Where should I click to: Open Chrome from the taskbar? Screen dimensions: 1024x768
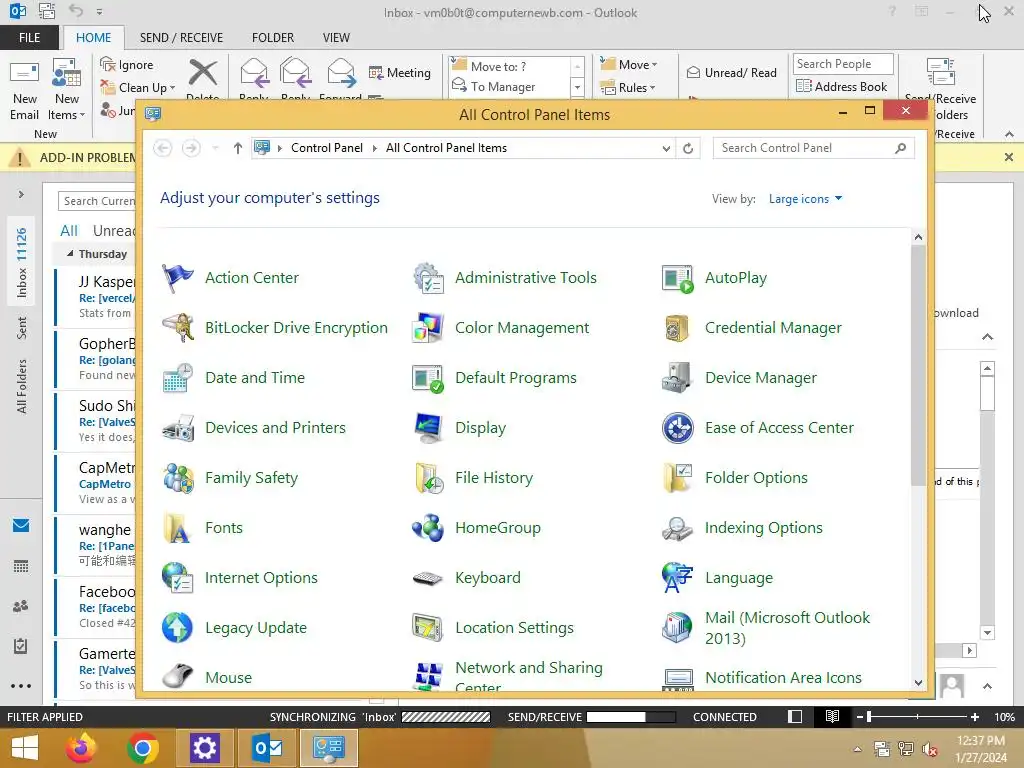[x=142, y=748]
